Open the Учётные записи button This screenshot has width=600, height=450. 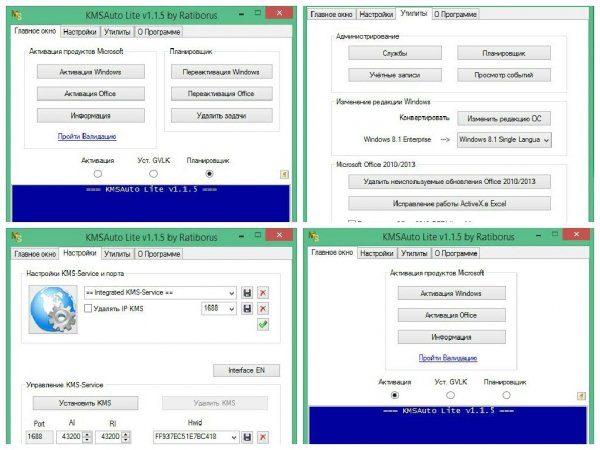(395, 75)
